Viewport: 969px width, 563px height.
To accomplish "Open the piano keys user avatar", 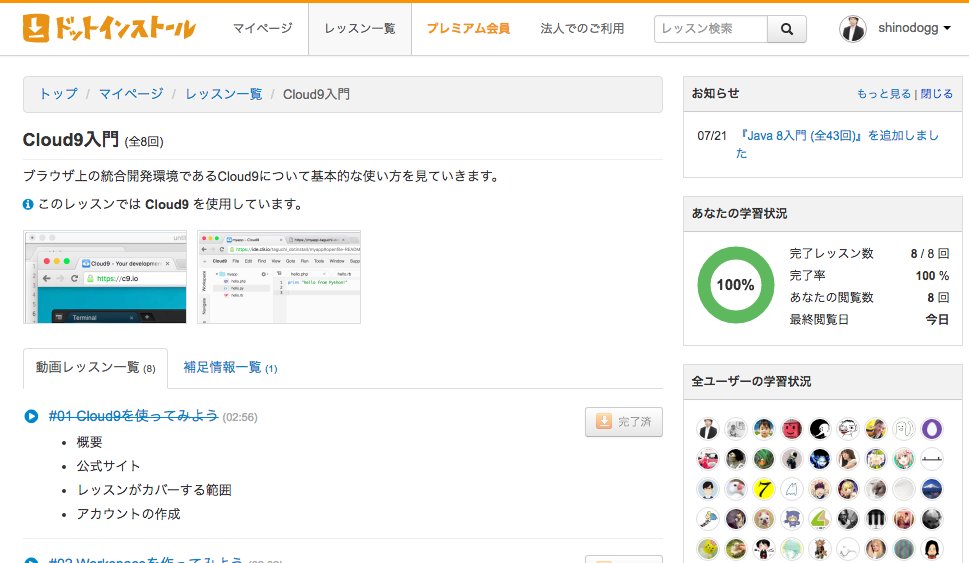I will (x=876, y=519).
